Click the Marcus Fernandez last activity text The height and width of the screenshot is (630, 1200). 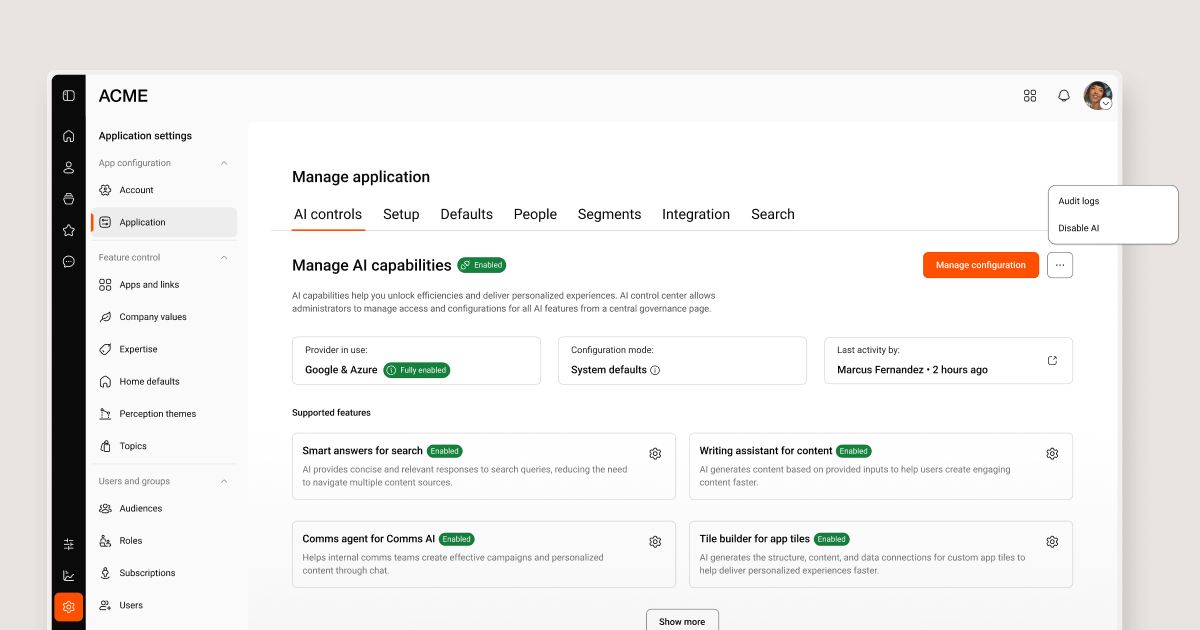pyautogui.click(x=912, y=370)
